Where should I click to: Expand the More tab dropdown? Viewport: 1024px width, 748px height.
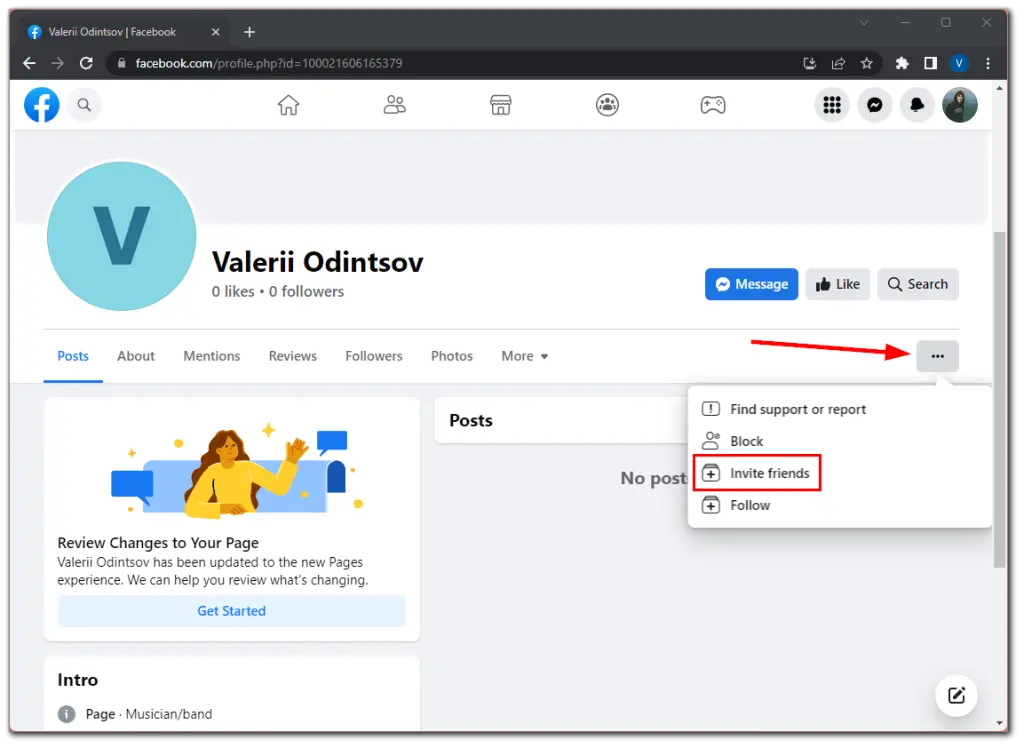(x=524, y=356)
